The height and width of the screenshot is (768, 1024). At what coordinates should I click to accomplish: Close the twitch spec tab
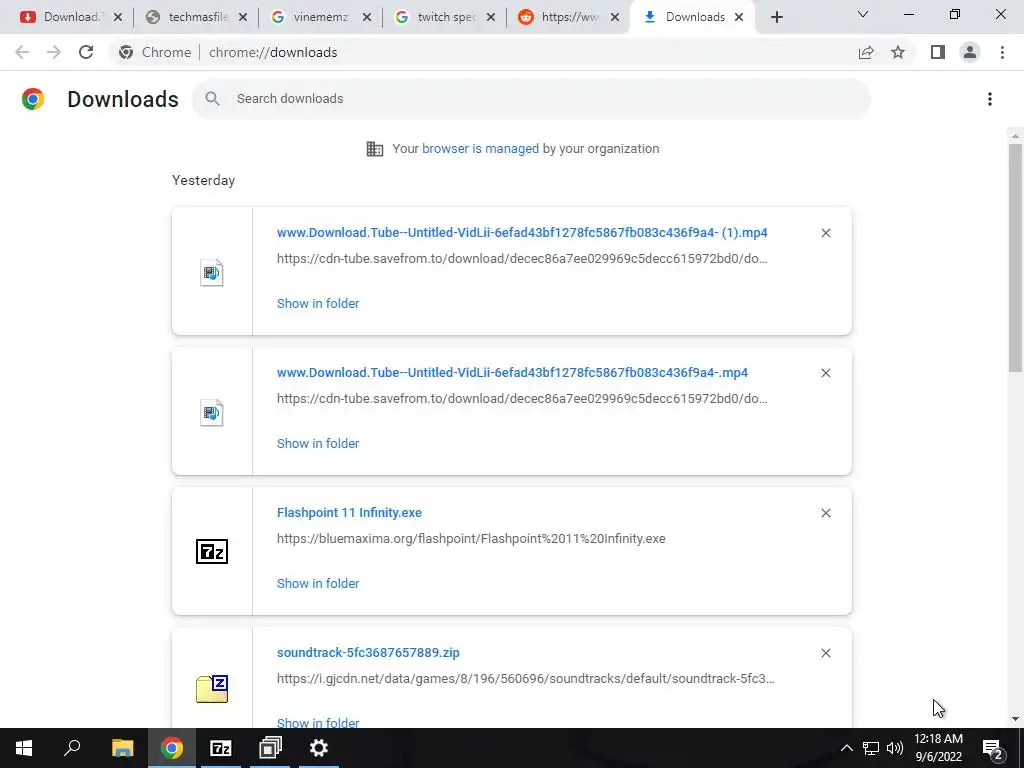click(x=490, y=17)
